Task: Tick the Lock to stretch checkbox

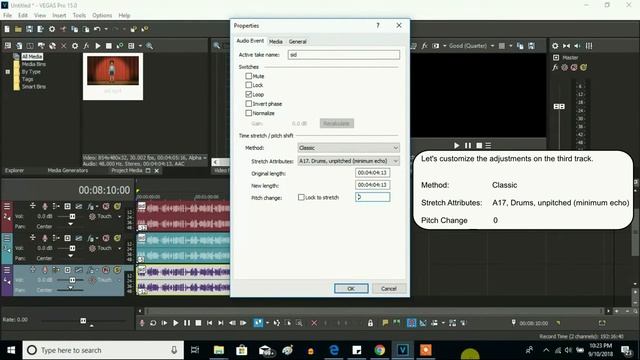Action: coord(301,197)
